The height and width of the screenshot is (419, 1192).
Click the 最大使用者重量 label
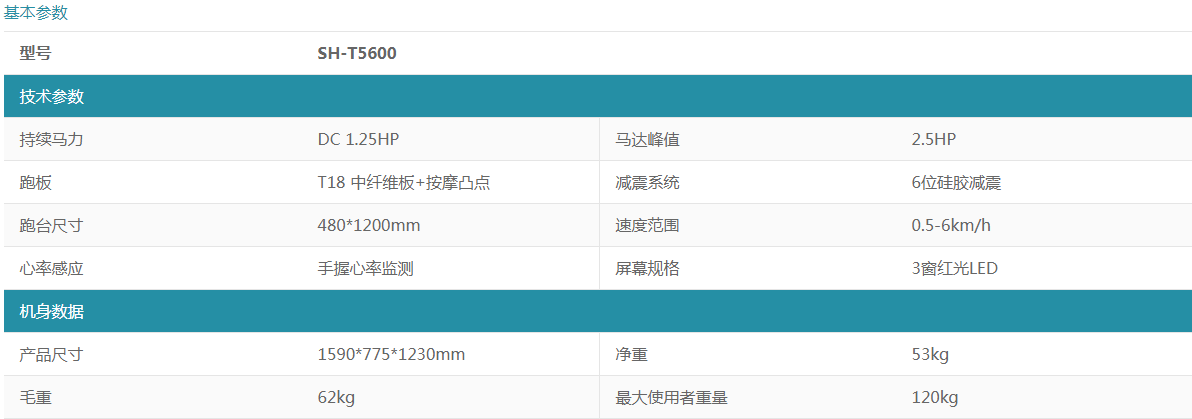[671, 398]
